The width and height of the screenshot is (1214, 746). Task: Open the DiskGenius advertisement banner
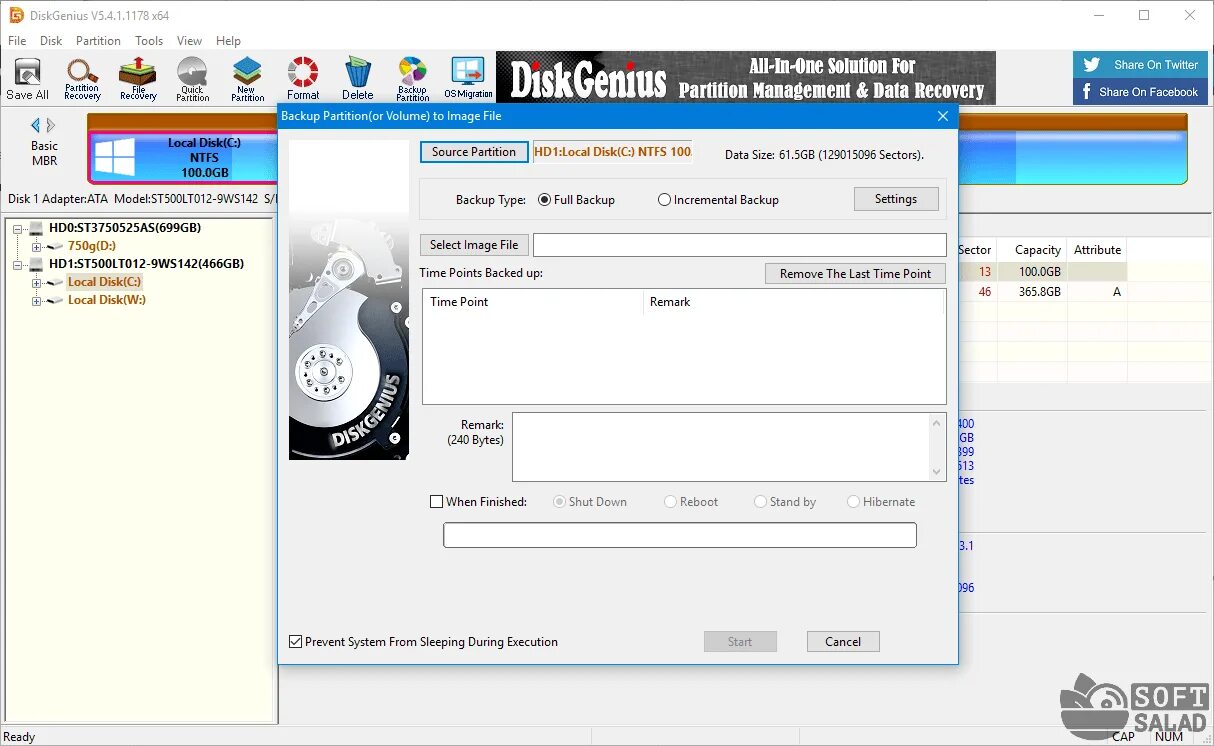(746, 78)
